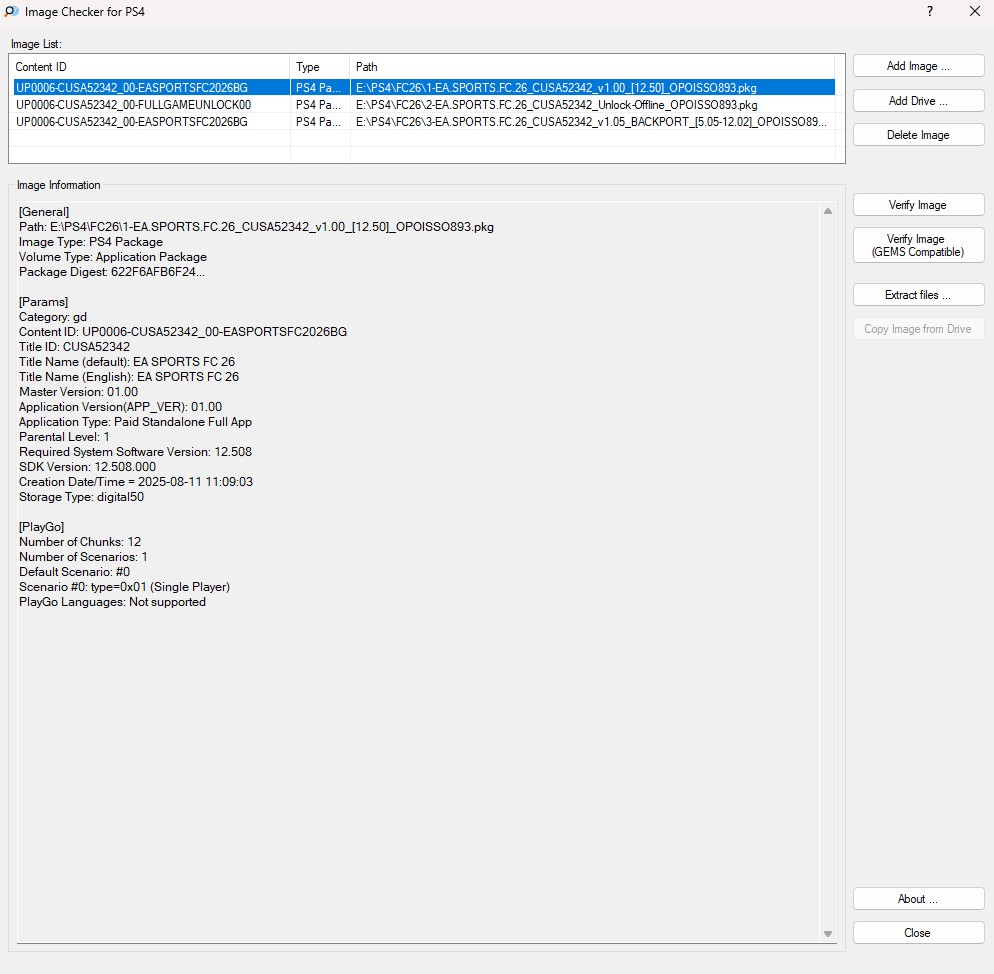Viewport: 994px width, 974px height.
Task: Open the About dialog
Action: (x=918, y=899)
